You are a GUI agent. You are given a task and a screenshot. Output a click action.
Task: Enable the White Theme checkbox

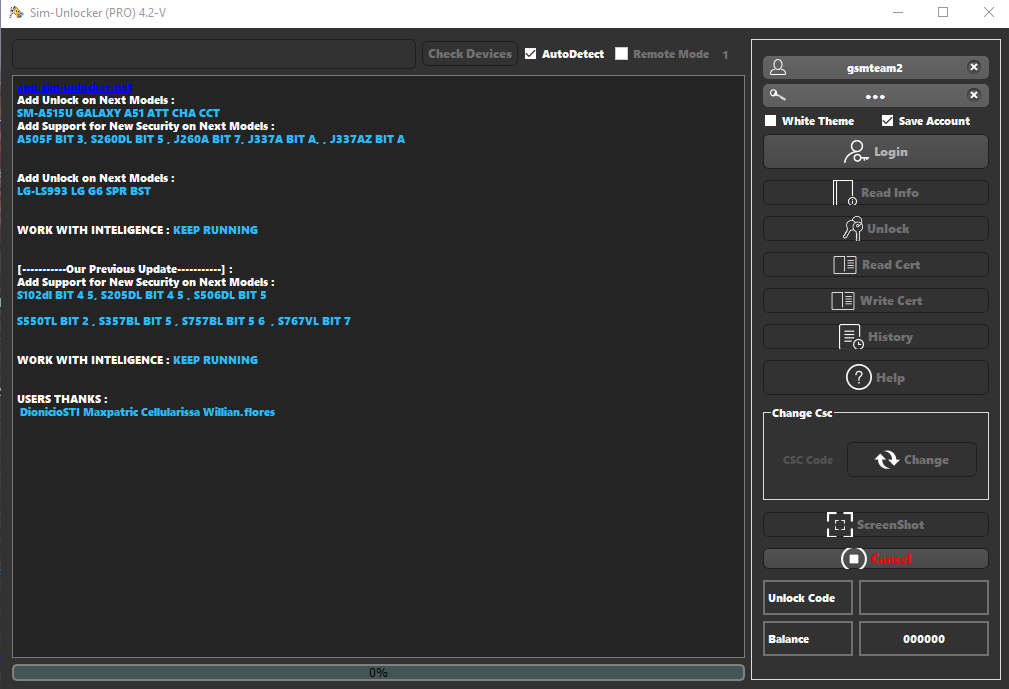(770, 120)
